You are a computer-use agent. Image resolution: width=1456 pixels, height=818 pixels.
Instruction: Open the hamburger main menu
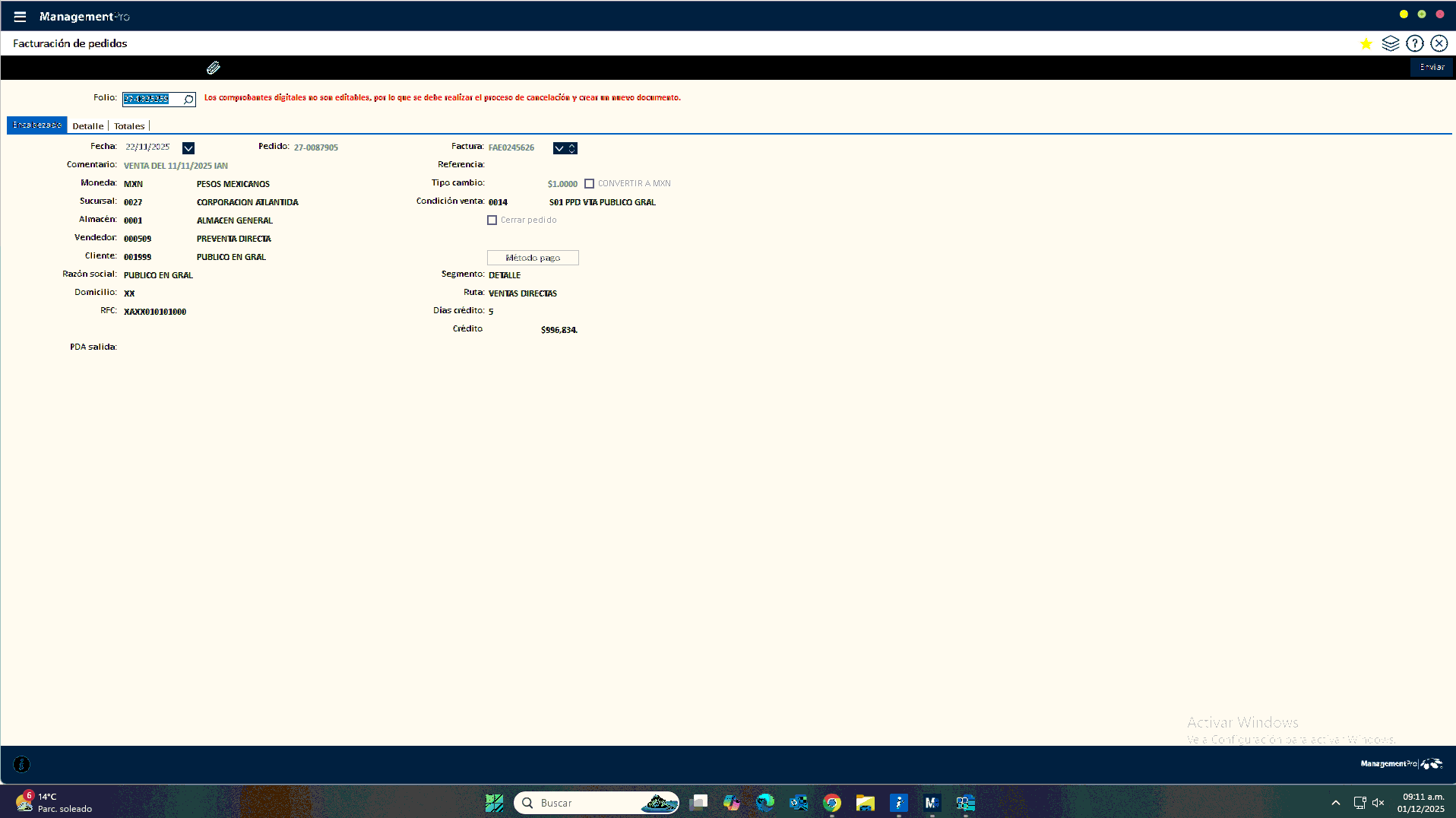pyautogui.click(x=20, y=17)
